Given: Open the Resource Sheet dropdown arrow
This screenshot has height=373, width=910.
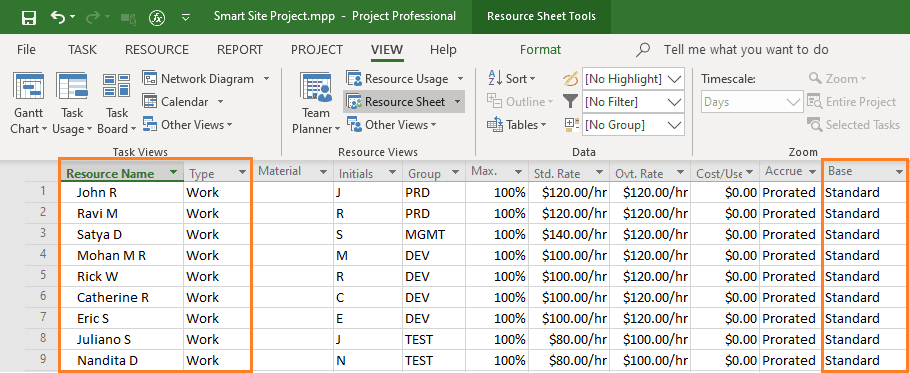Looking at the screenshot, I should [x=457, y=102].
